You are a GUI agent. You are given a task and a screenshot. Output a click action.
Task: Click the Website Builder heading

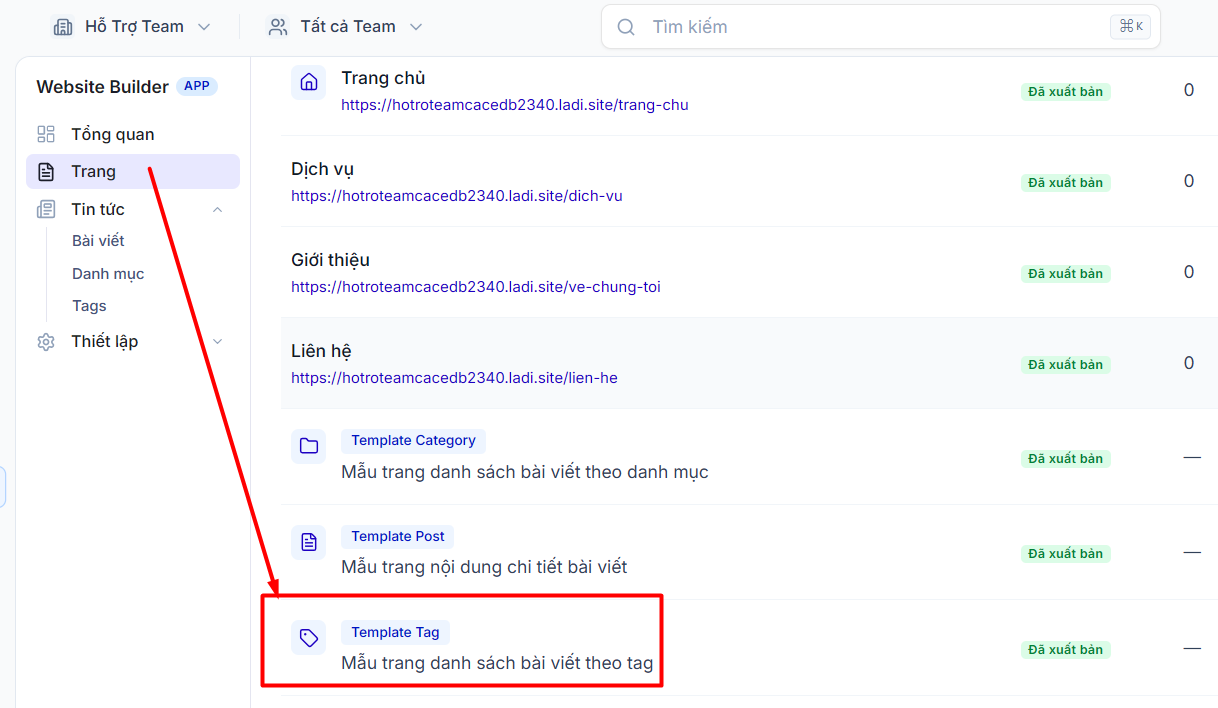pos(102,87)
